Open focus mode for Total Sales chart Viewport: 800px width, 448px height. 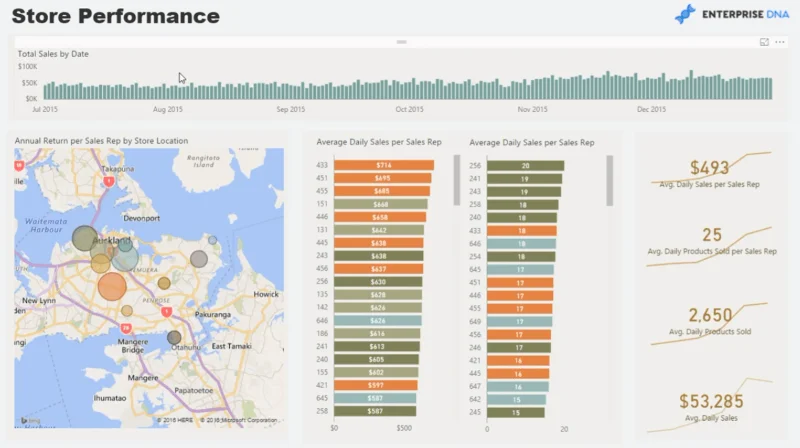(764, 42)
